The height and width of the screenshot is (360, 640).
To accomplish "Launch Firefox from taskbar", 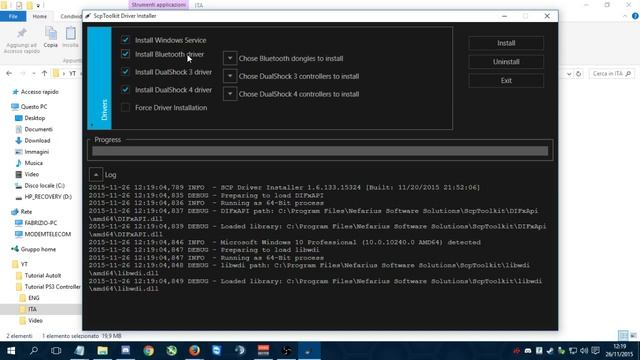I will tap(194, 351).
